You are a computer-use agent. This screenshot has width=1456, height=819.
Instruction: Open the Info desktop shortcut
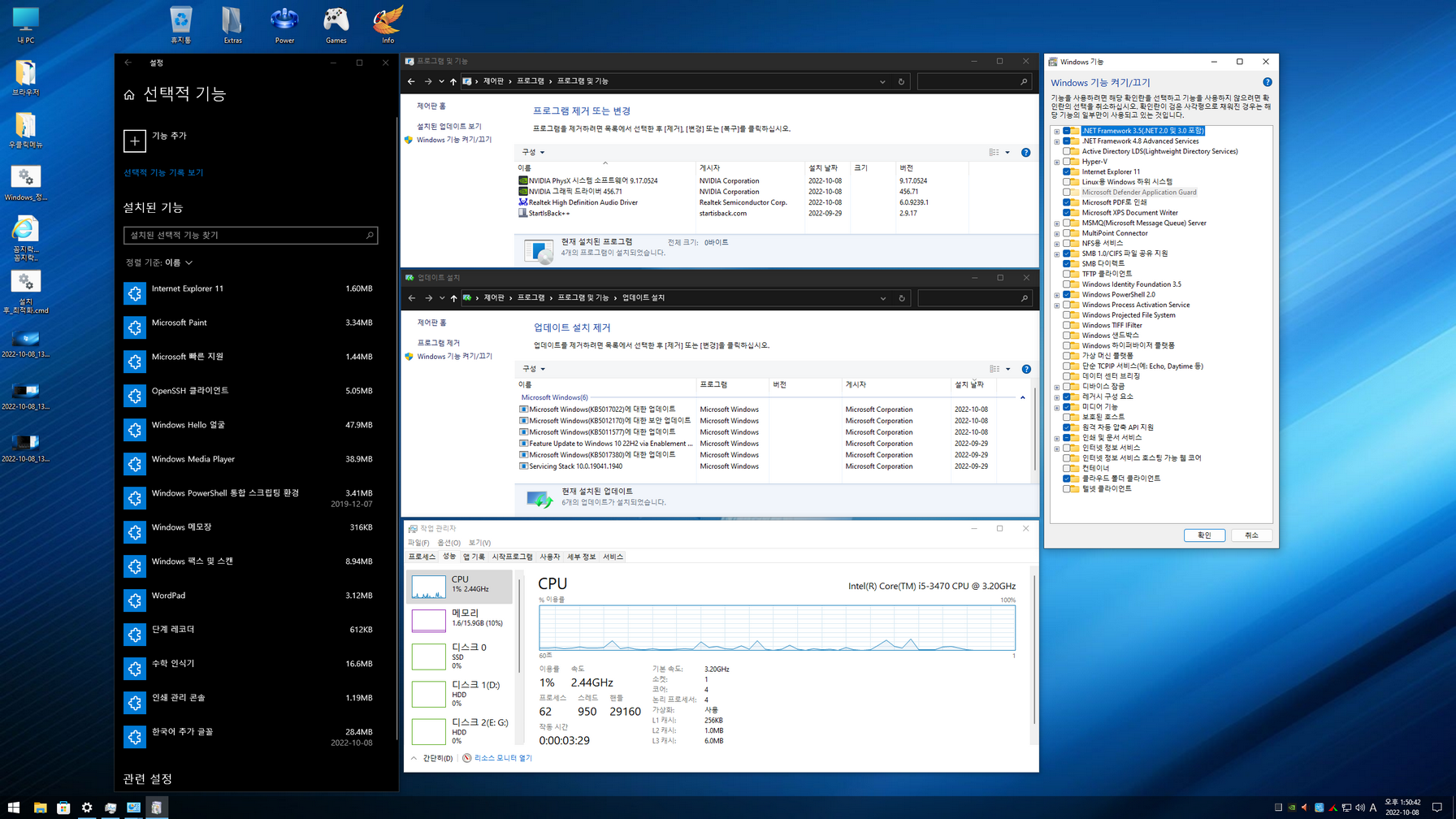(388, 24)
